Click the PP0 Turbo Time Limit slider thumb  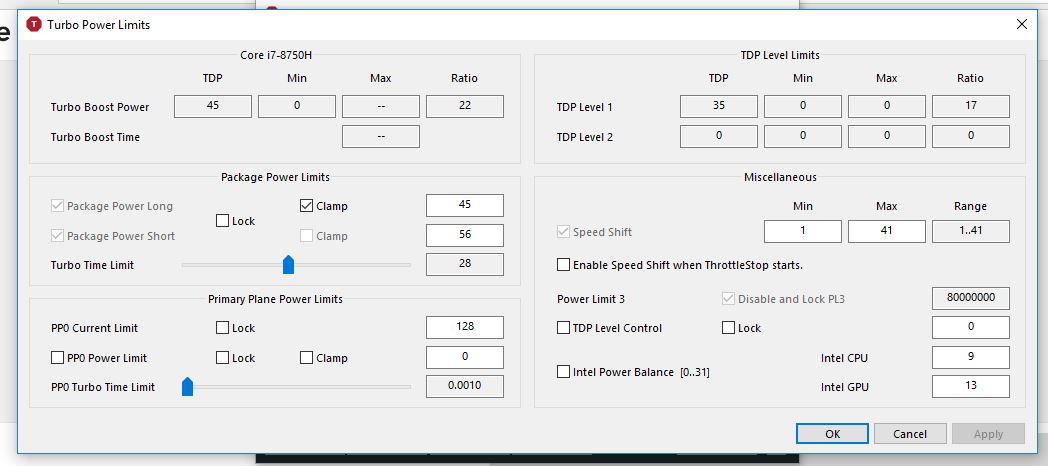coord(187,386)
